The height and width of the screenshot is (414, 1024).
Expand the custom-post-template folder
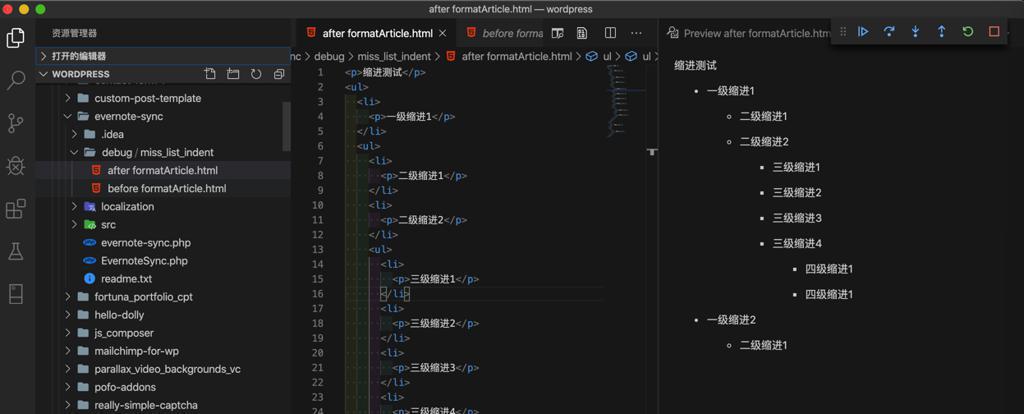[x=67, y=99]
